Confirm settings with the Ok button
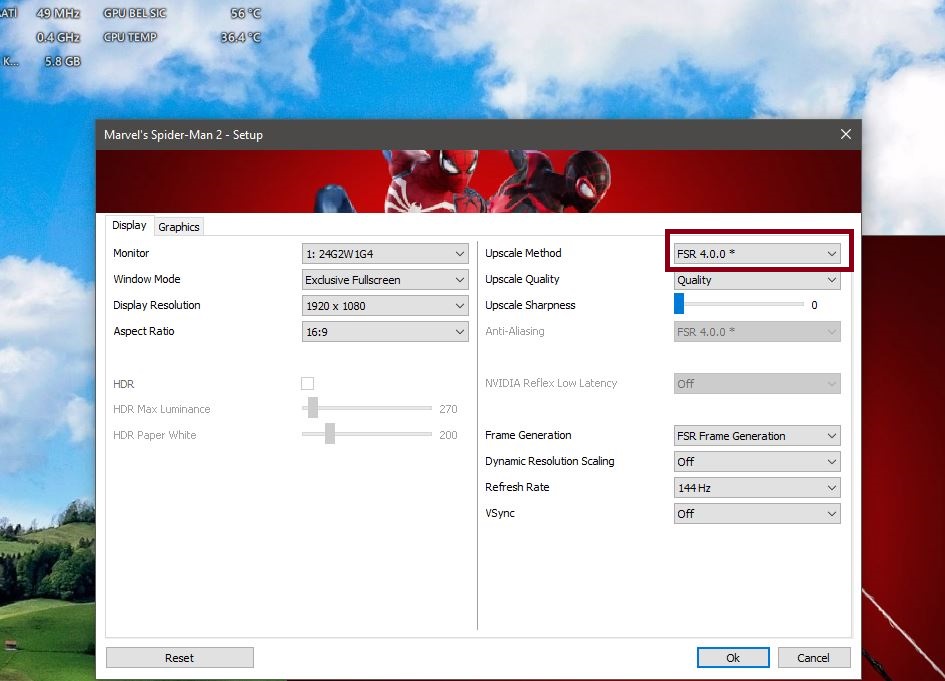The height and width of the screenshot is (681, 945). 733,657
